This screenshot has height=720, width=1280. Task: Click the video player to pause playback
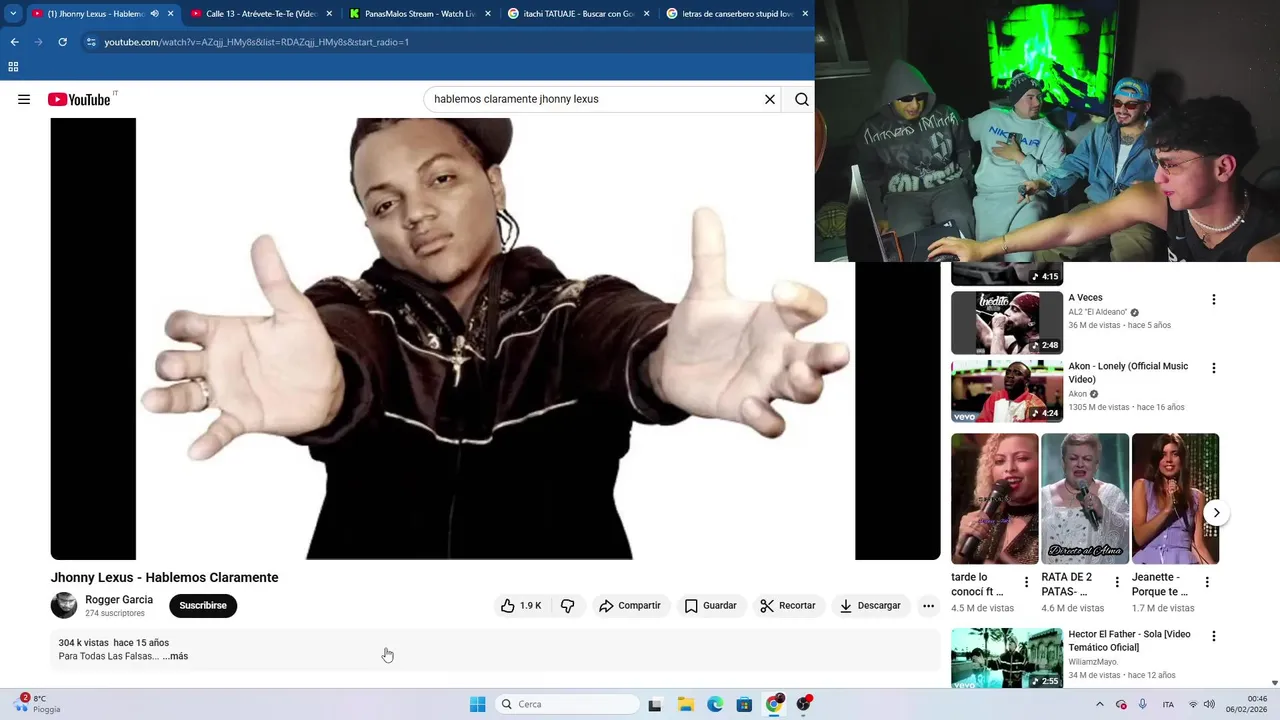495,339
